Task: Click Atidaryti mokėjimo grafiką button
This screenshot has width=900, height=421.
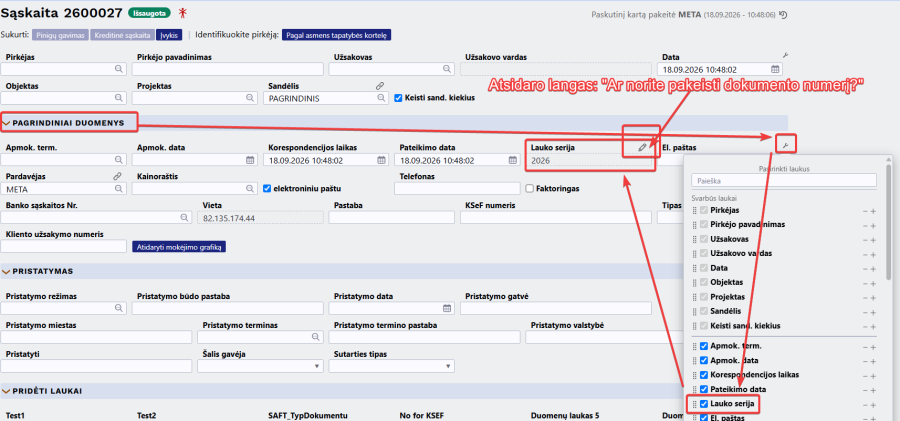Action: [179, 247]
